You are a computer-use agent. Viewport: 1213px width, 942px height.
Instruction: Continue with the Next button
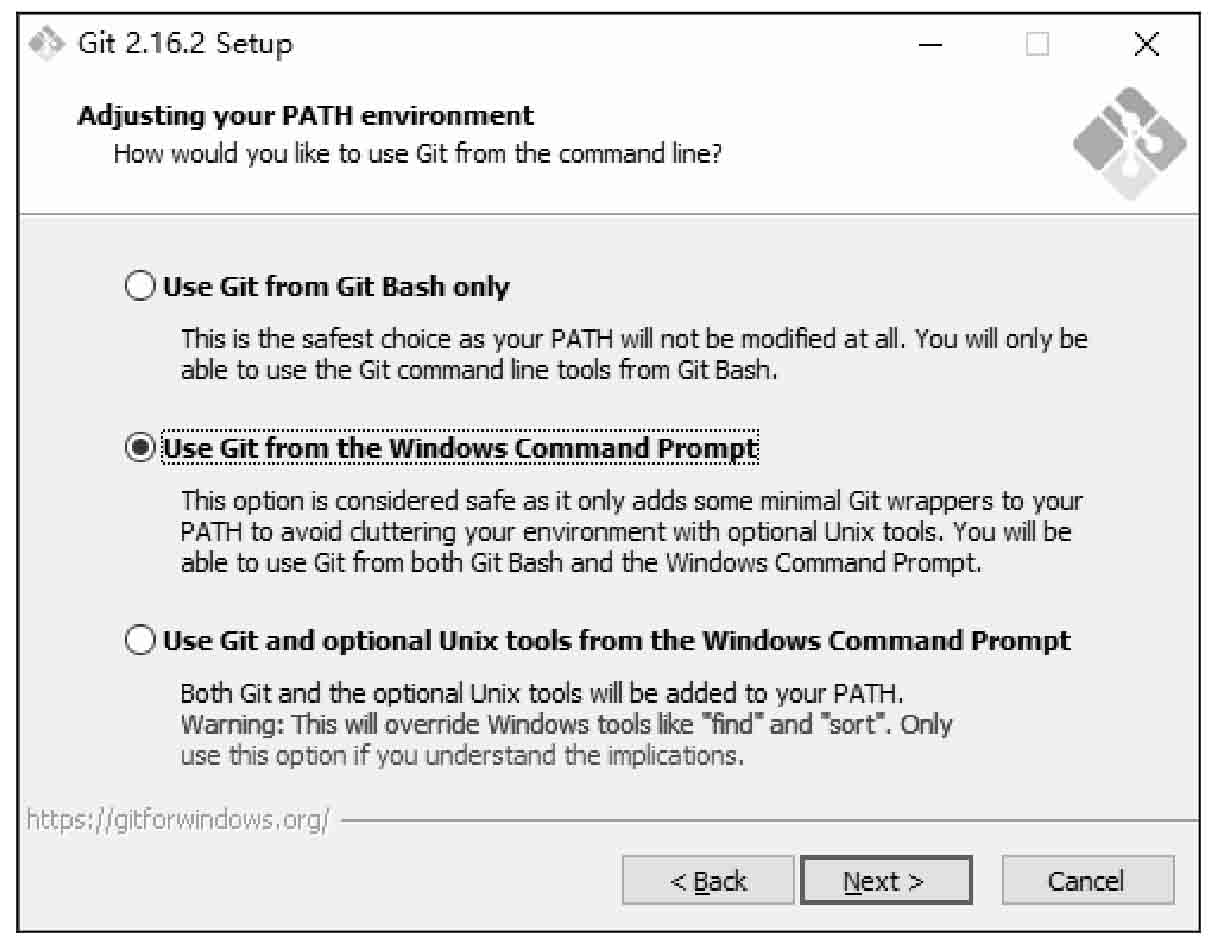tap(886, 881)
